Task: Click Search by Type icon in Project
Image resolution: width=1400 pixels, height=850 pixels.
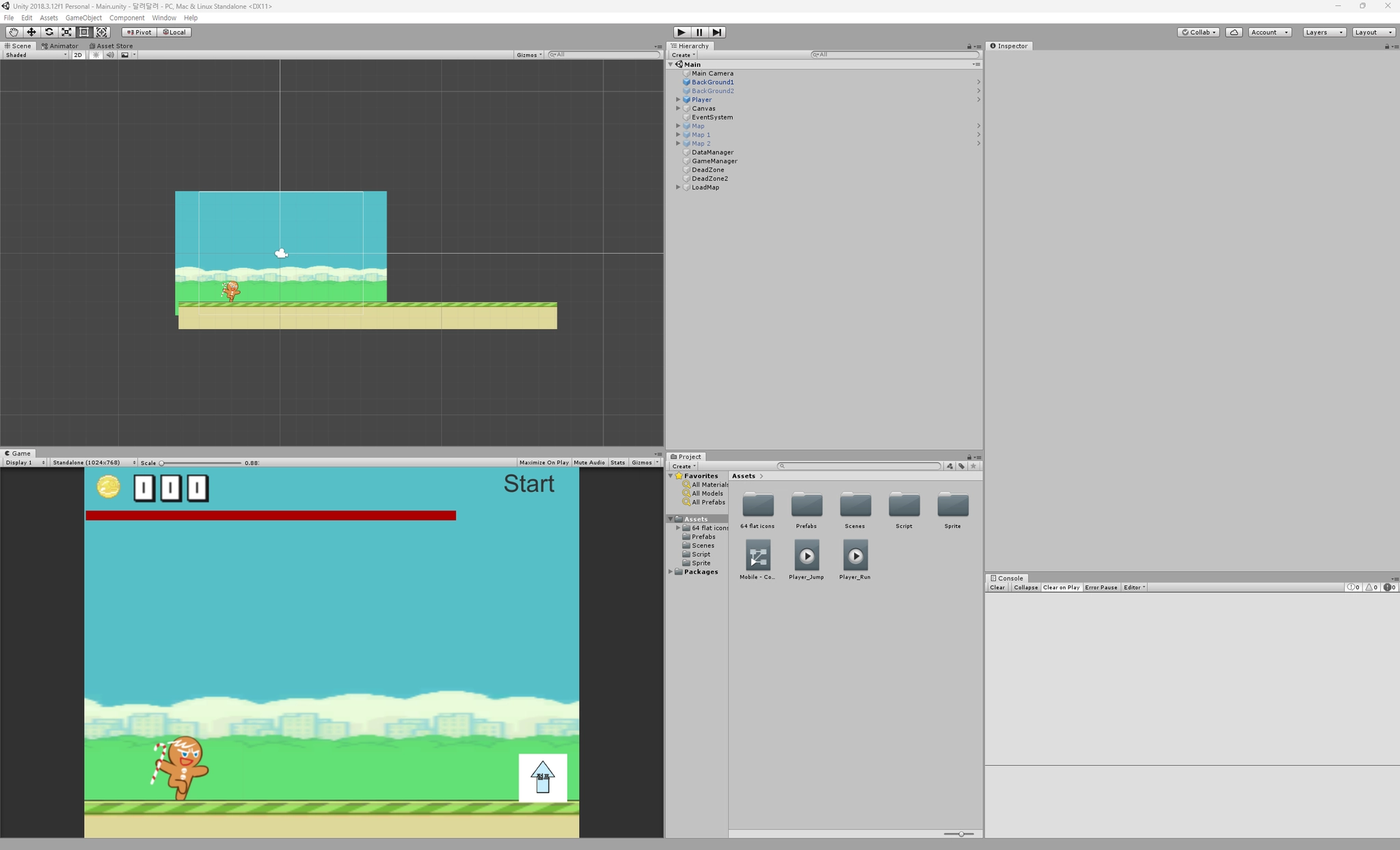Action: [x=950, y=466]
